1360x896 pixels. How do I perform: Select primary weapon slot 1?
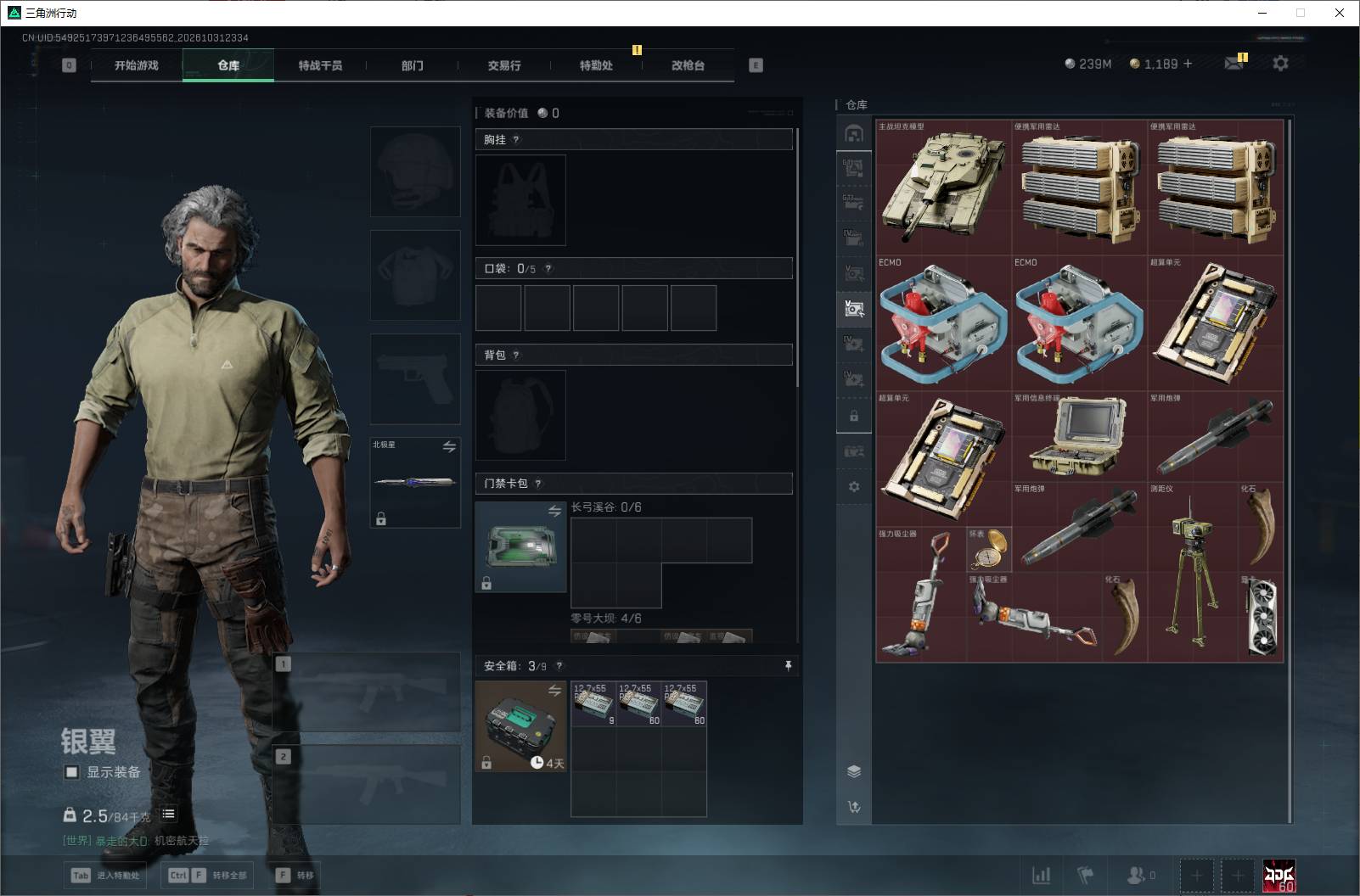point(367,692)
